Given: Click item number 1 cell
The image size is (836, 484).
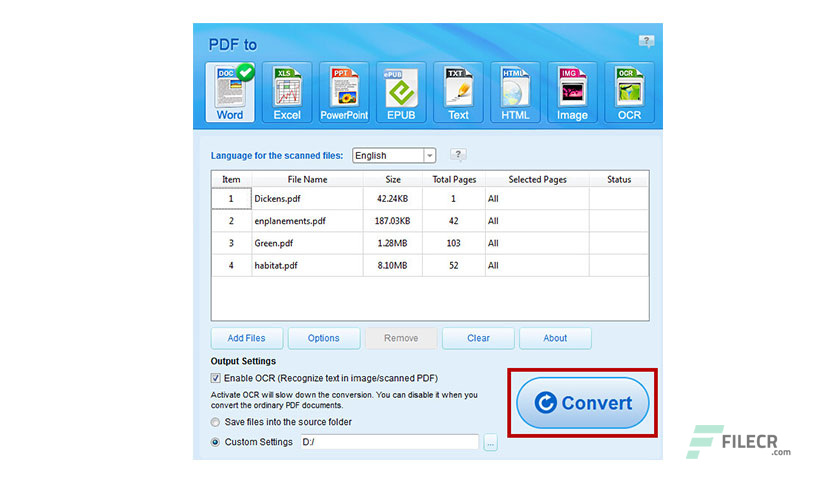Looking at the screenshot, I should [231, 199].
